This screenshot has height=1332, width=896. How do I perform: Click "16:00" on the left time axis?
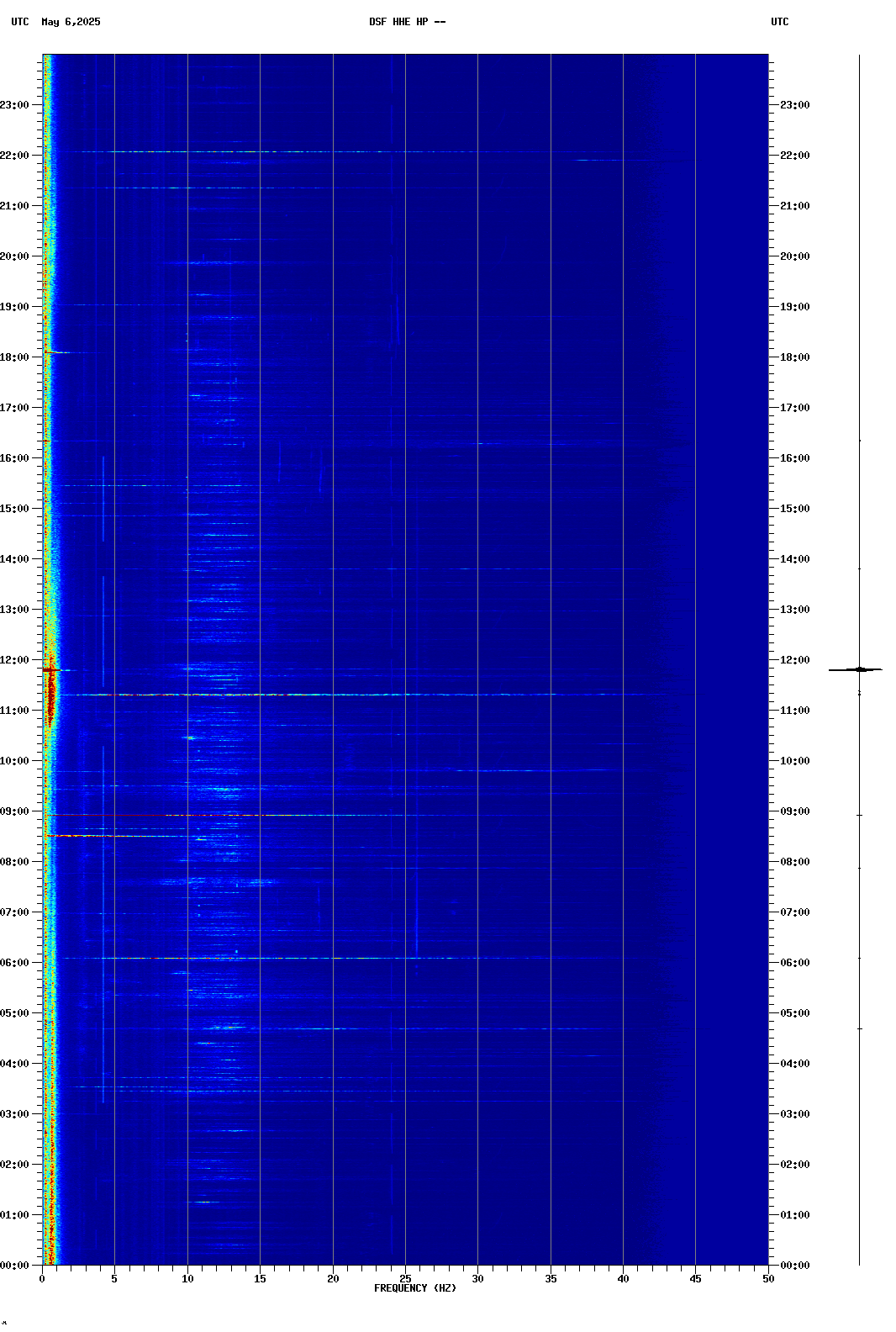pyautogui.click(x=14, y=458)
